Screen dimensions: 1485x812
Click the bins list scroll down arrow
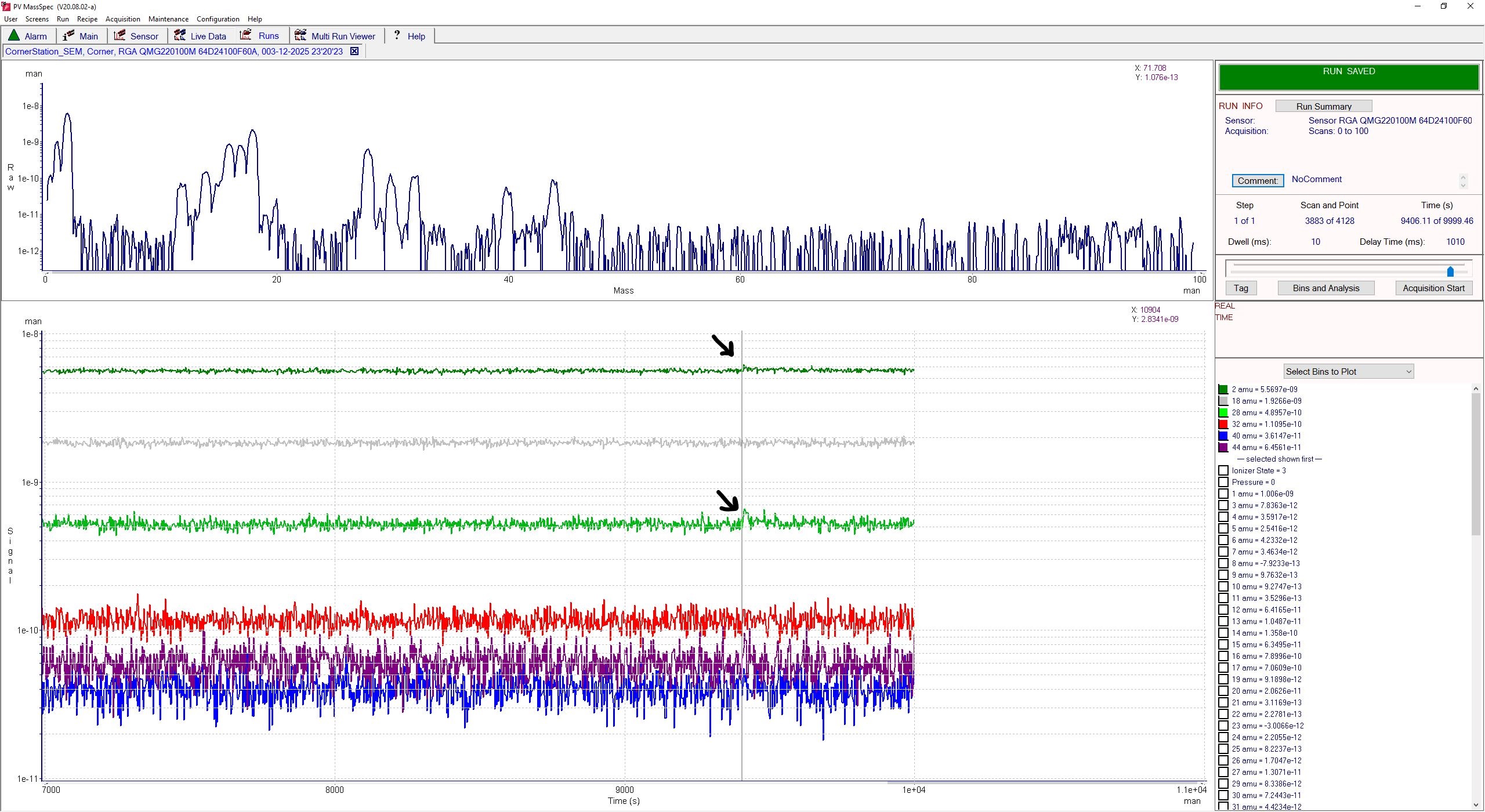(x=1476, y=804)
